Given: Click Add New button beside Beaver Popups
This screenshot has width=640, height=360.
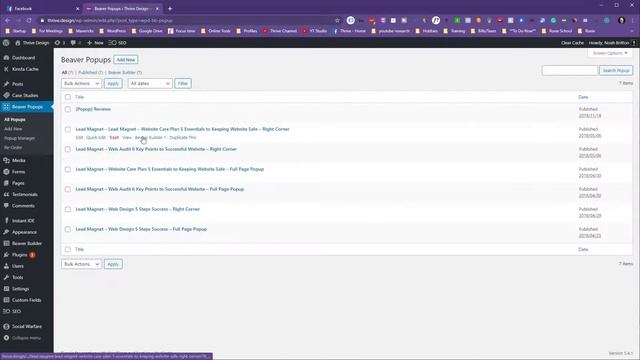Looking at the screenshot, I should pos(126,60).
